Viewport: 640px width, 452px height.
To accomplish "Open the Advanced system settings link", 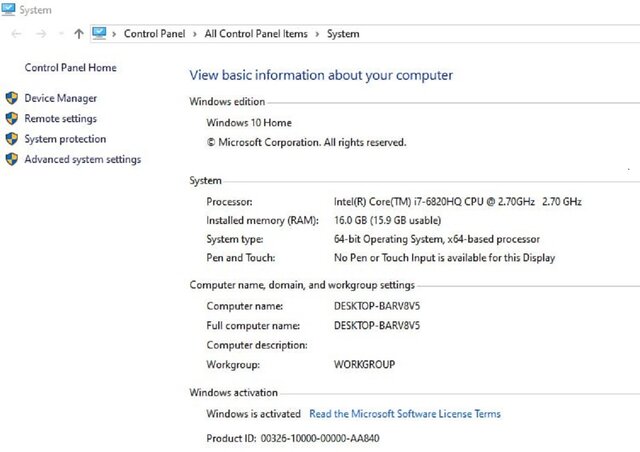I will point(82,159).
